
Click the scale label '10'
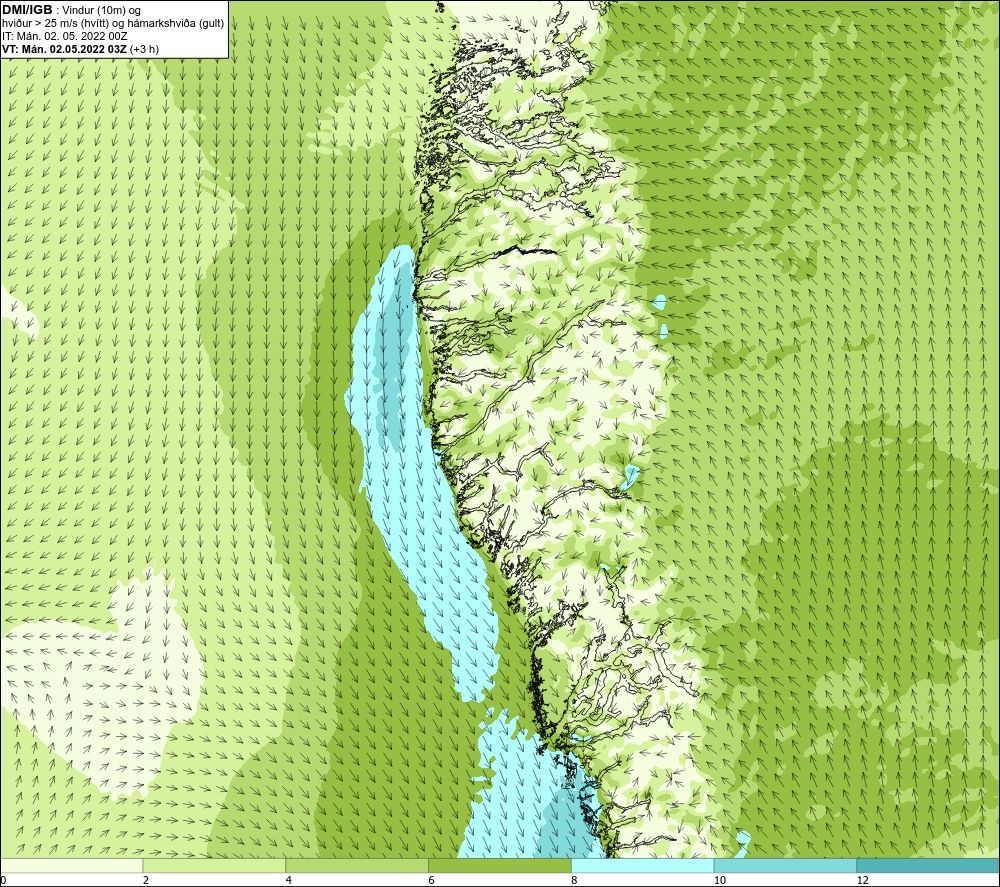720,880
